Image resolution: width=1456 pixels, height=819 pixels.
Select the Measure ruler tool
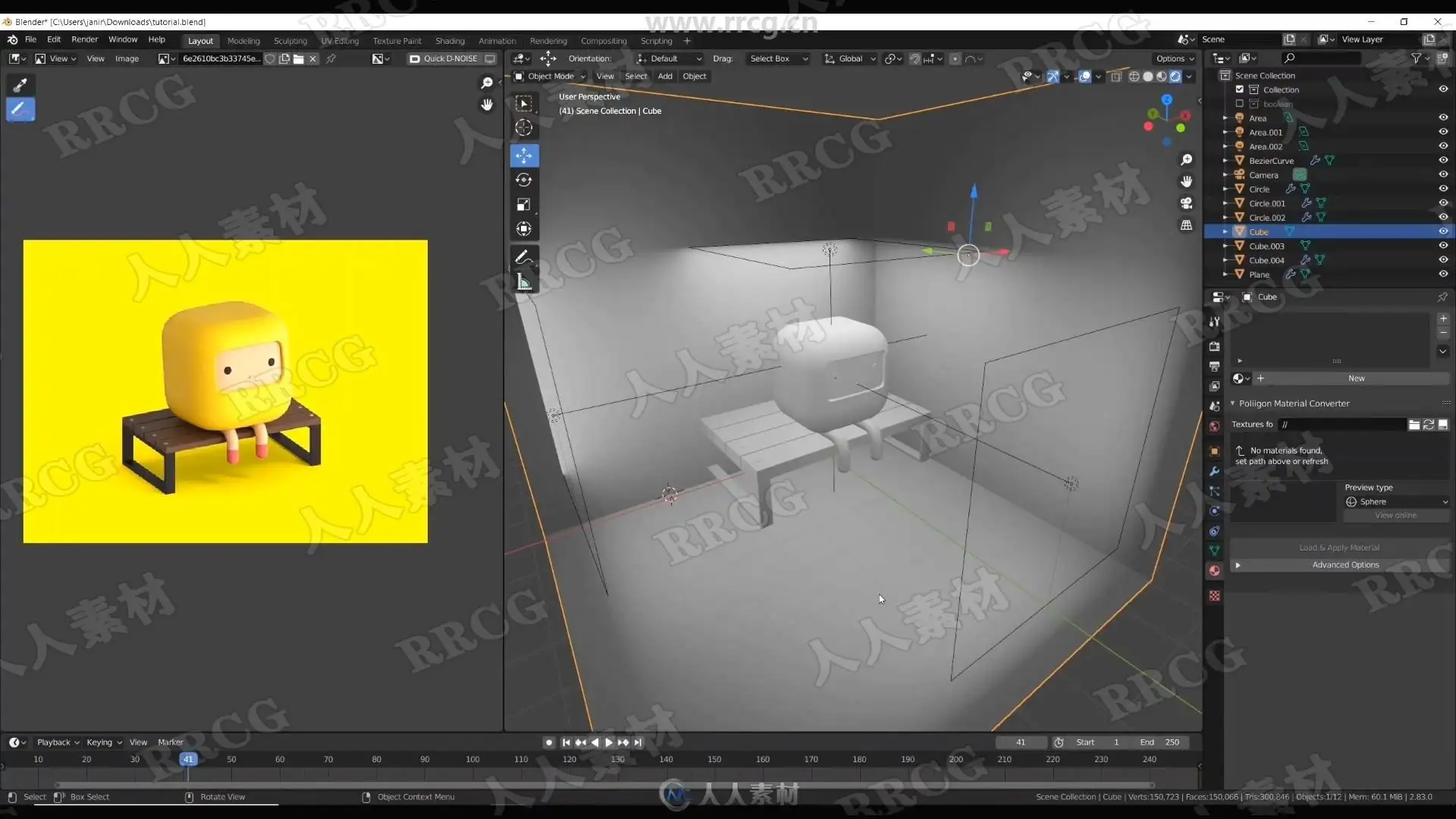524,282
